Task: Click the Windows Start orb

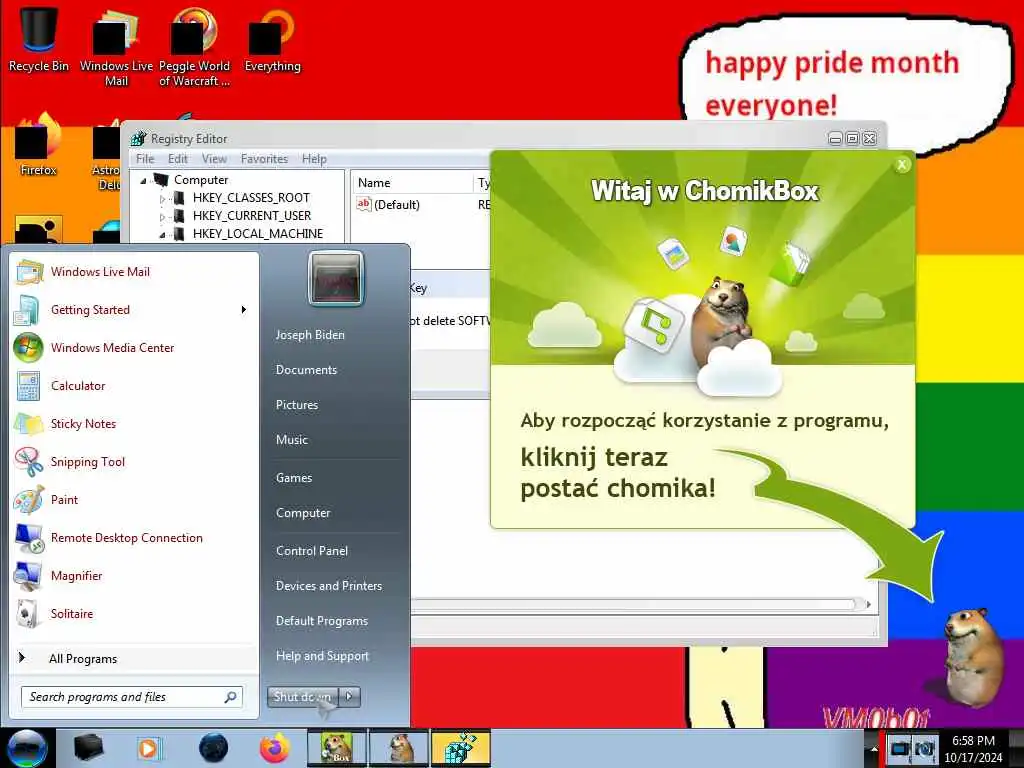Action: (27, 748)
